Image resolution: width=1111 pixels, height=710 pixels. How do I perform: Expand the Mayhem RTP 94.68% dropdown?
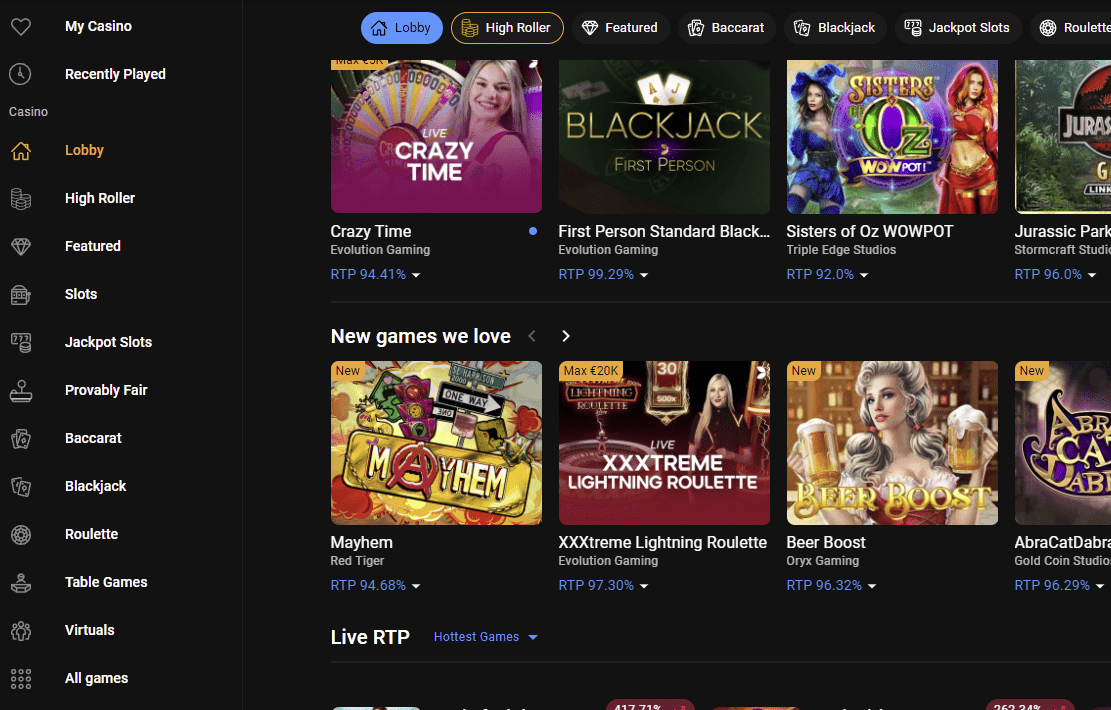pyautogui.click(x=376, y=585)
